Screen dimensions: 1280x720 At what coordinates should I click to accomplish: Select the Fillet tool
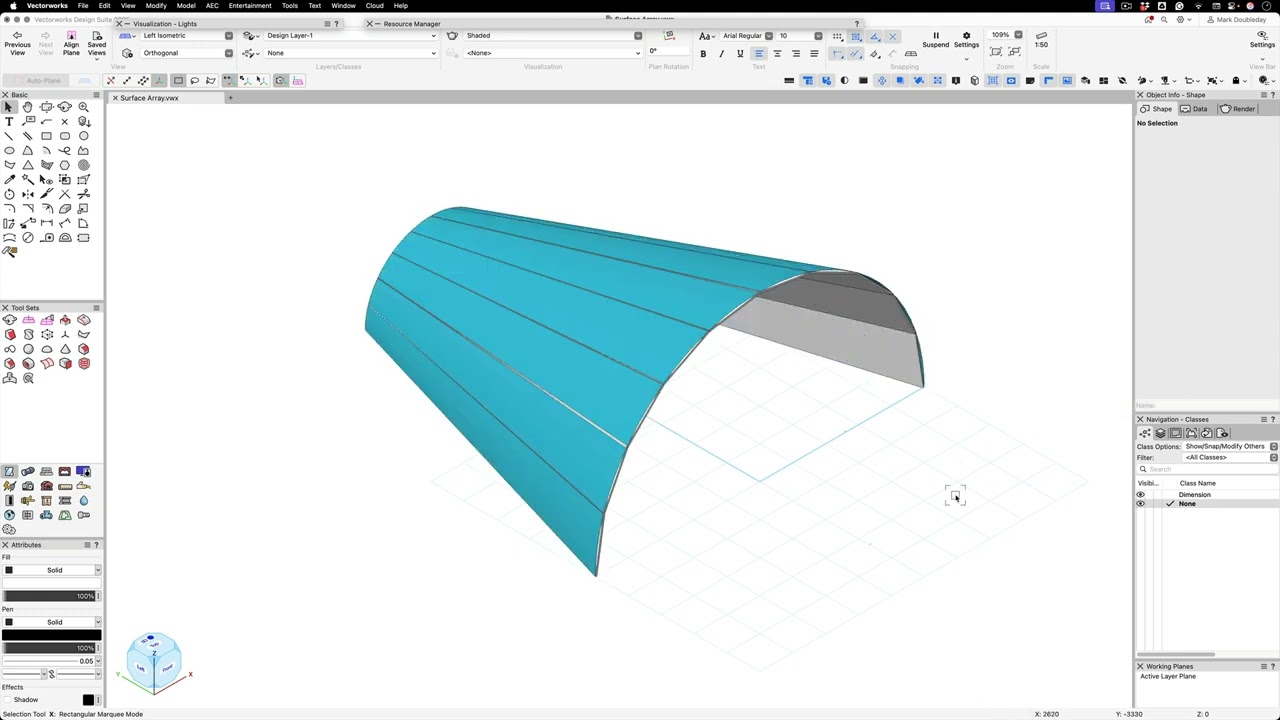[9, 208]
